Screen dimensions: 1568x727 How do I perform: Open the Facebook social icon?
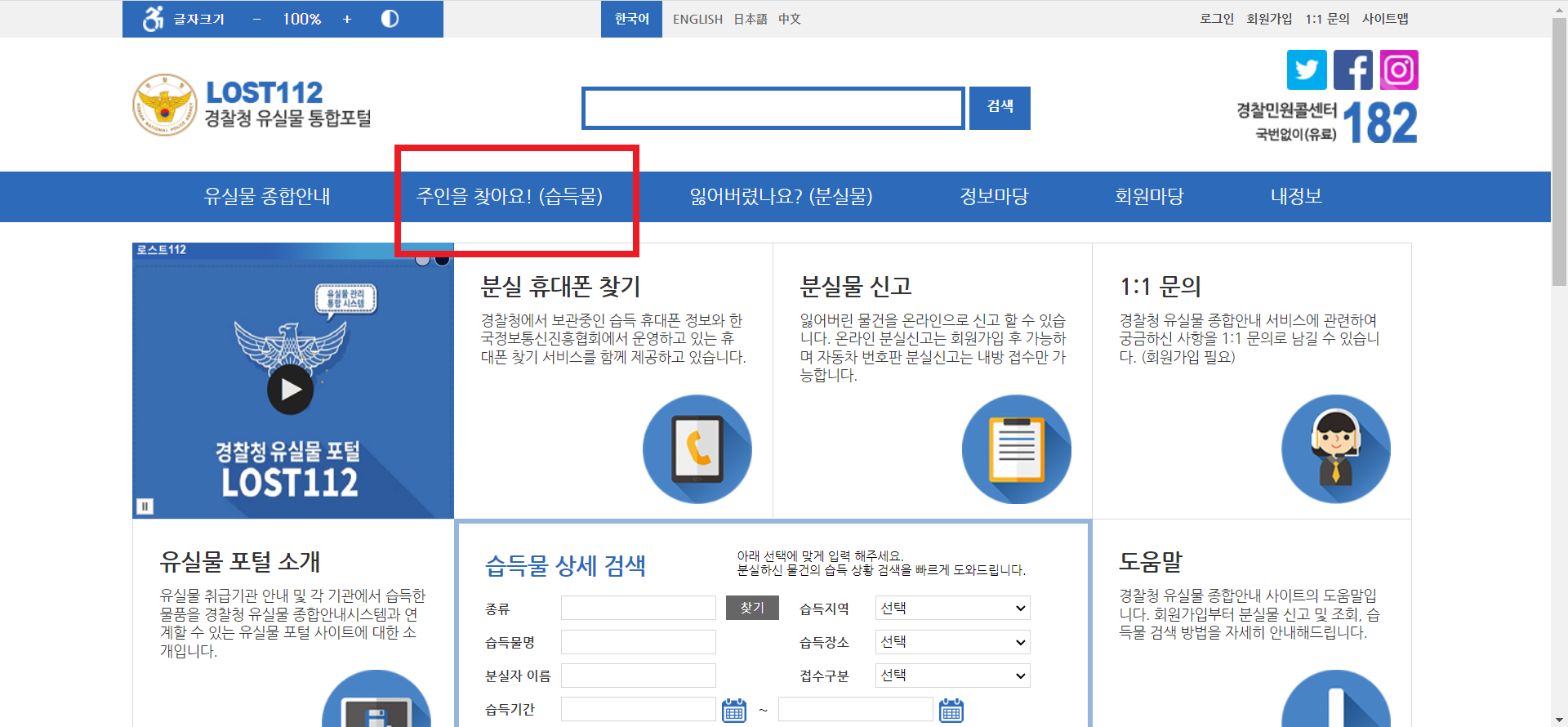click(1353, 70)
